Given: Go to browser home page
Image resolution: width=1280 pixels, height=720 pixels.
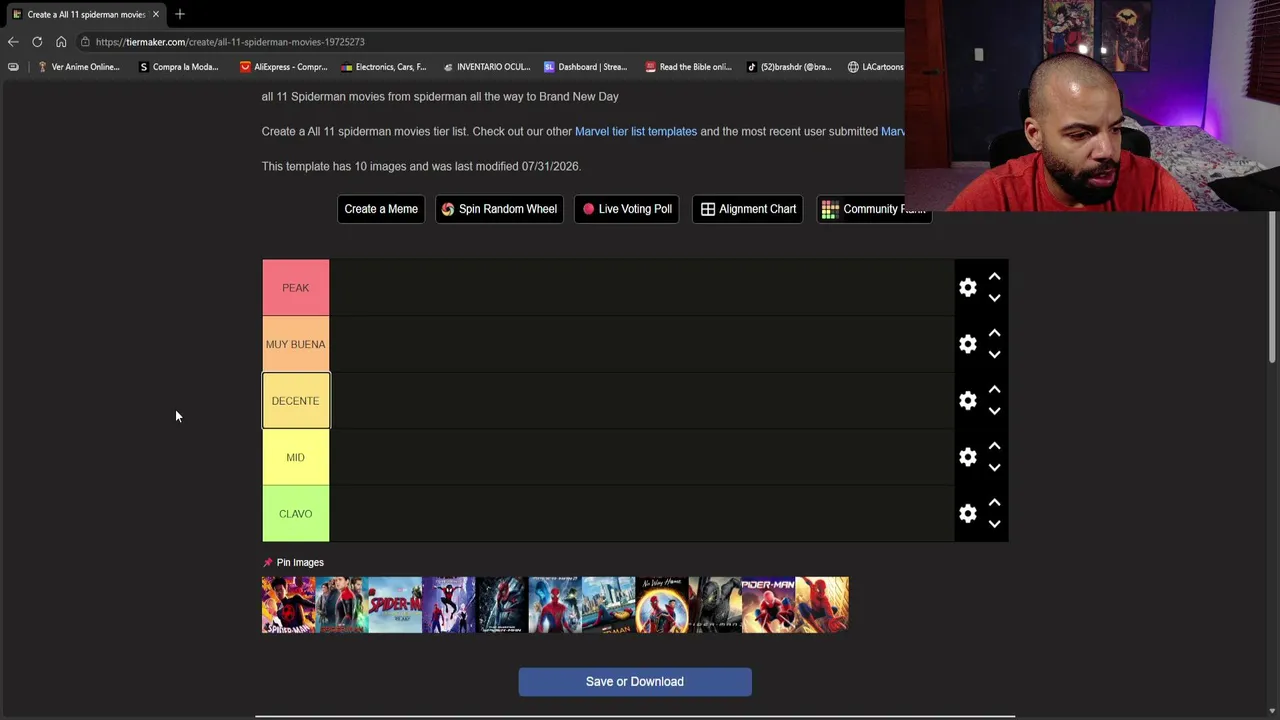Looking at the screenshot, I should (x=61, y=42).
